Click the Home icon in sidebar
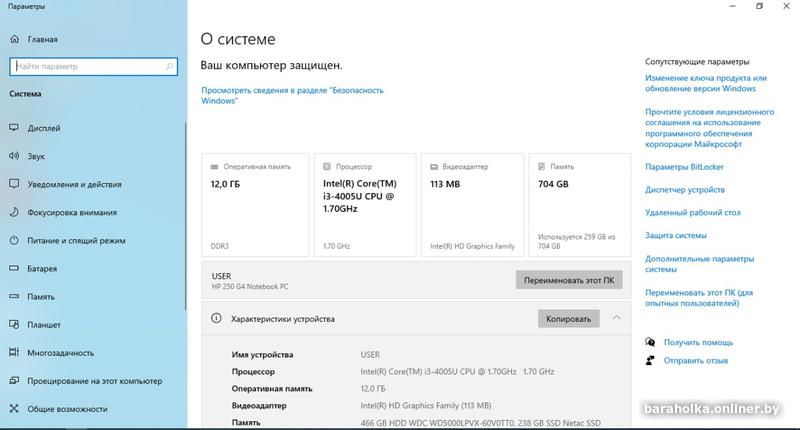Screen dimensions: 800x430 (x=15, y=39)
